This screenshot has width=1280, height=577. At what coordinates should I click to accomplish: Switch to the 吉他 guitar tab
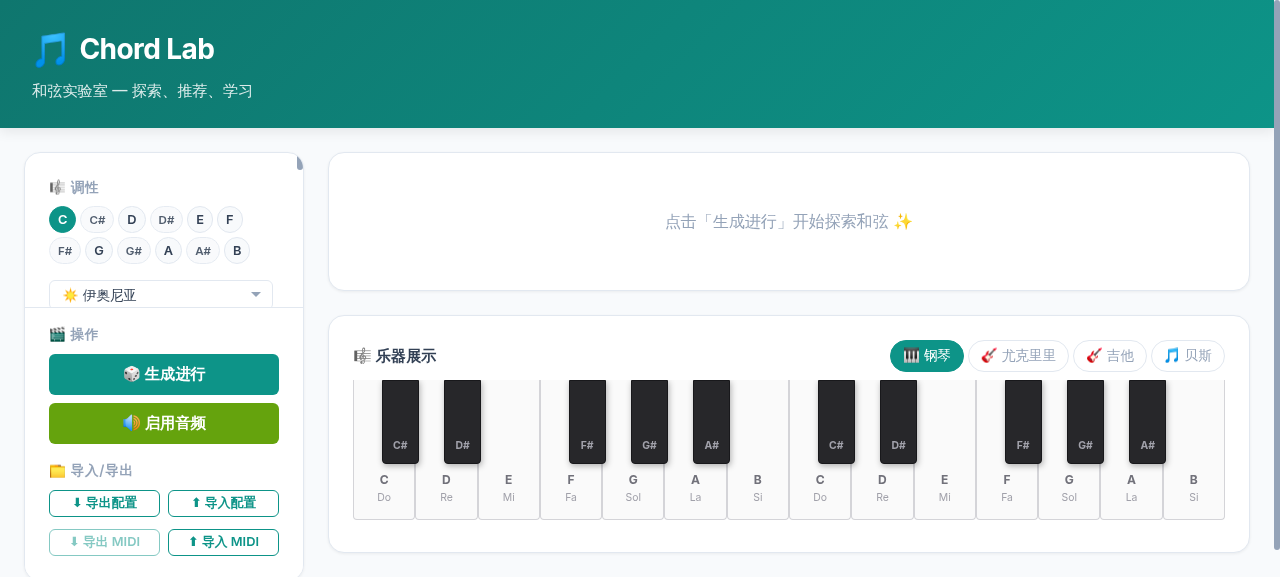coord(1110,356)
